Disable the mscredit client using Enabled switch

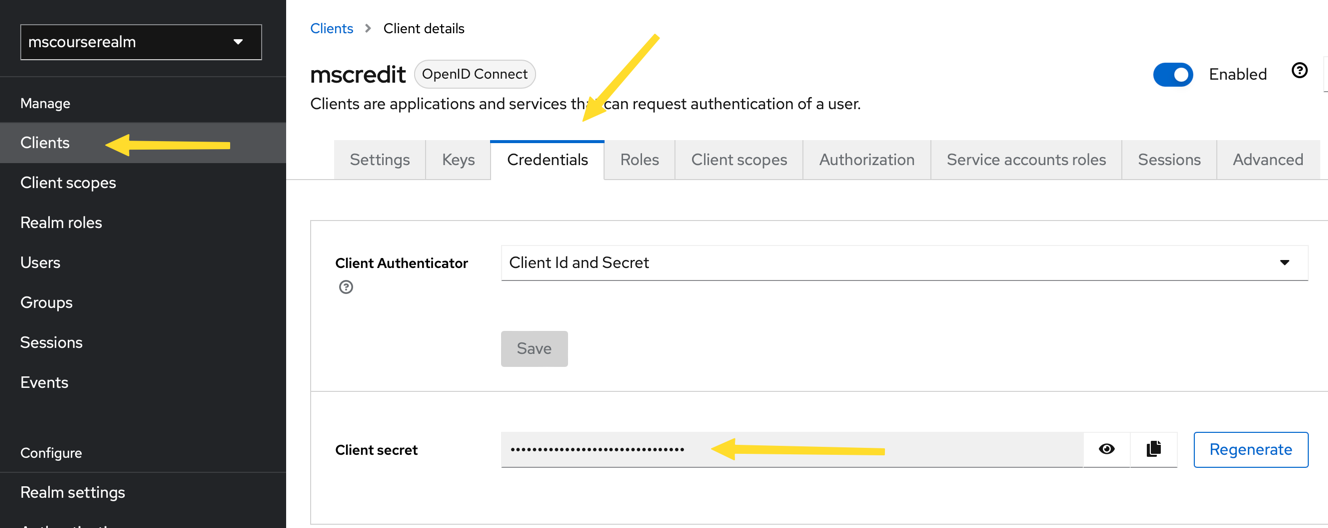coord(1173,74)
